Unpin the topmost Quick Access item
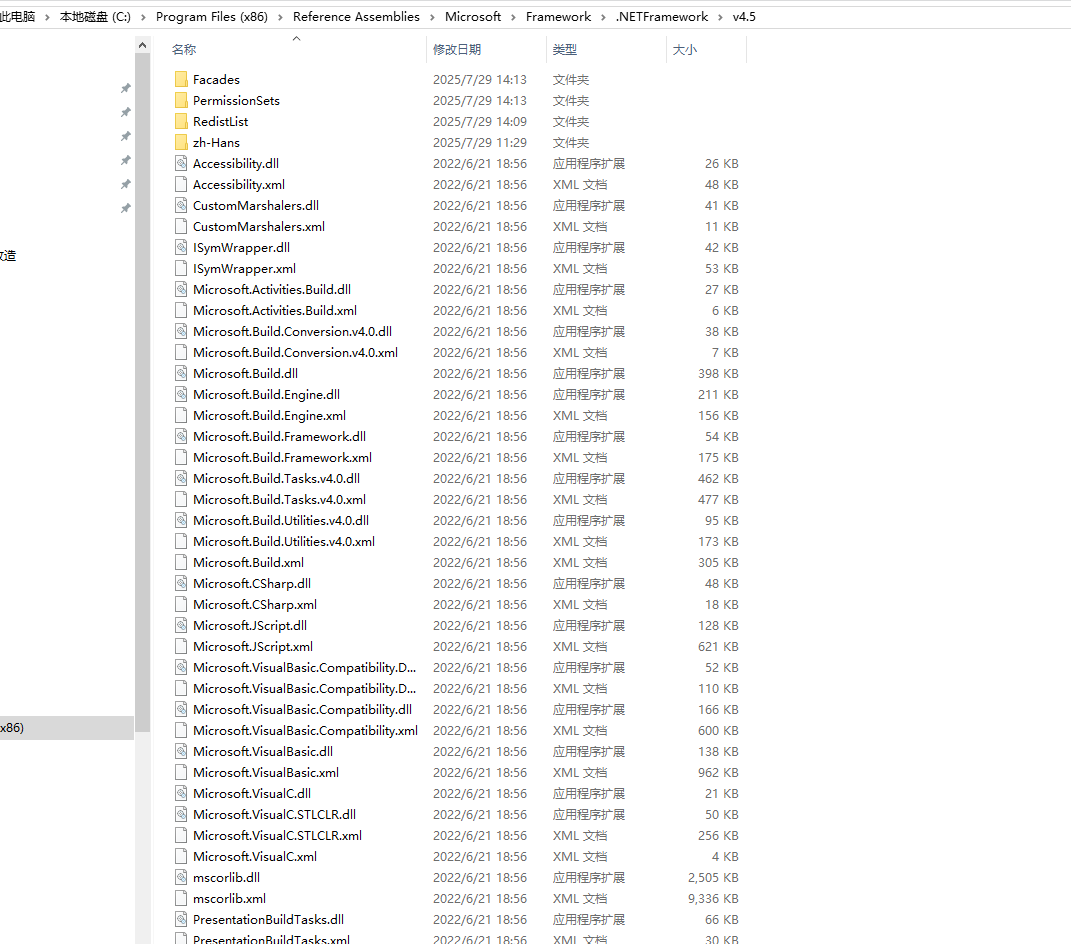1071x944 pixels. [125, 87]
